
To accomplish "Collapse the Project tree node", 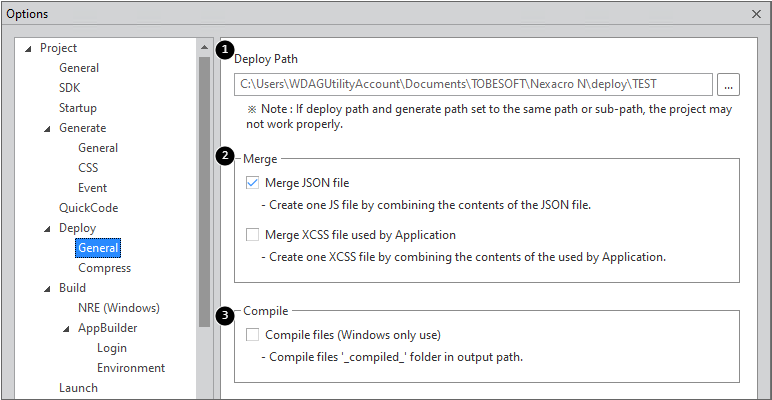I will point(28,48).
